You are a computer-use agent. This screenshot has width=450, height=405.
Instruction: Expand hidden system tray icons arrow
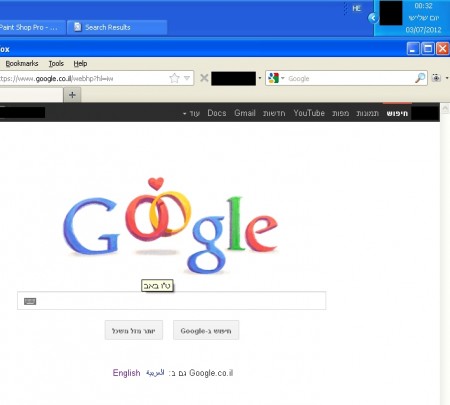point(373,18)
